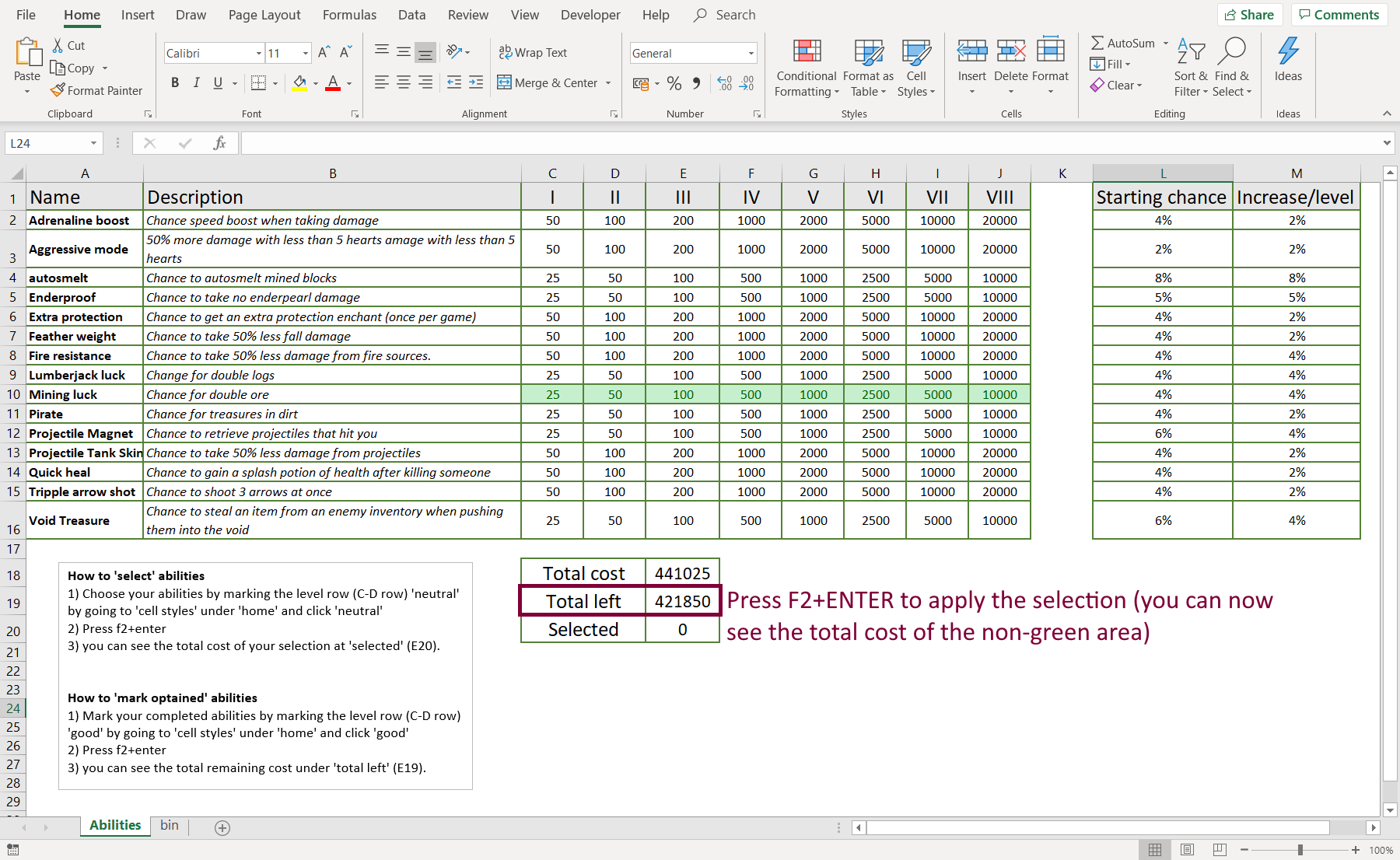Open the Ideas lightning icon

point(1288,51)
